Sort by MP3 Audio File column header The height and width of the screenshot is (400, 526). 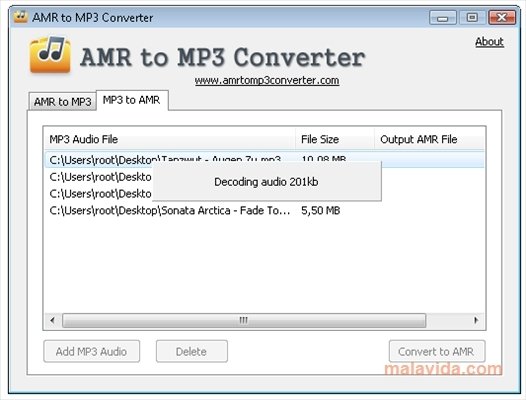pos(169,139)
